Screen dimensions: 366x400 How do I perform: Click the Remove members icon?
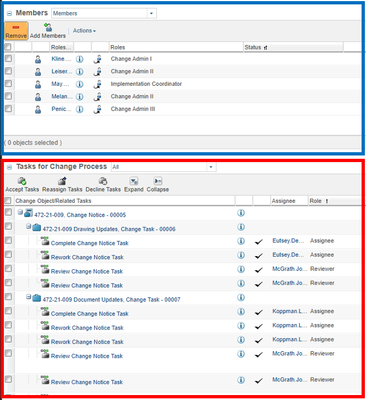tap(16, 27)
